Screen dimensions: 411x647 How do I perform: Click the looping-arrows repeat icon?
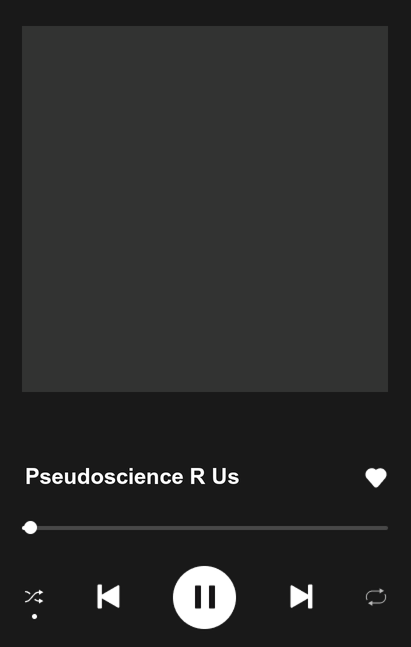tap(376, 597)
